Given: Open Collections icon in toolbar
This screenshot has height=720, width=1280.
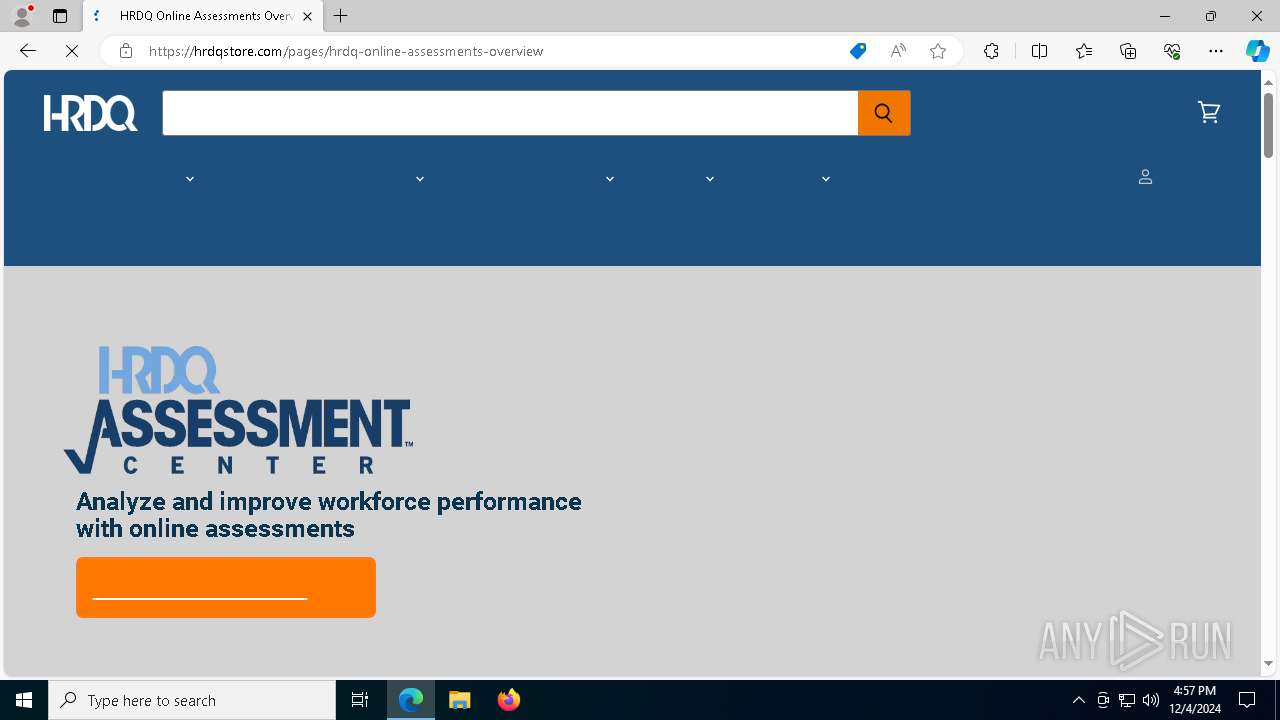Looking at the screenshot, I should point(1128,51).
